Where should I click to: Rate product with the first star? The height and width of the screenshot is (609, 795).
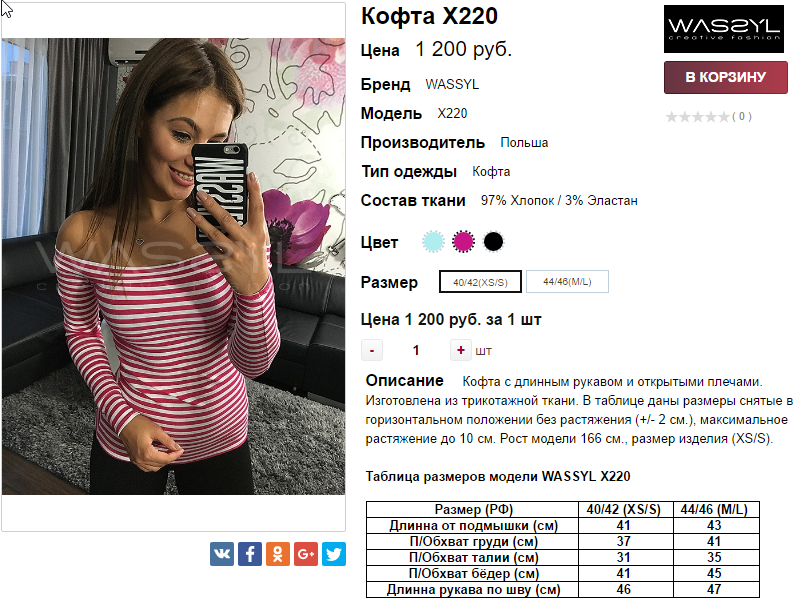coord(672,117)
